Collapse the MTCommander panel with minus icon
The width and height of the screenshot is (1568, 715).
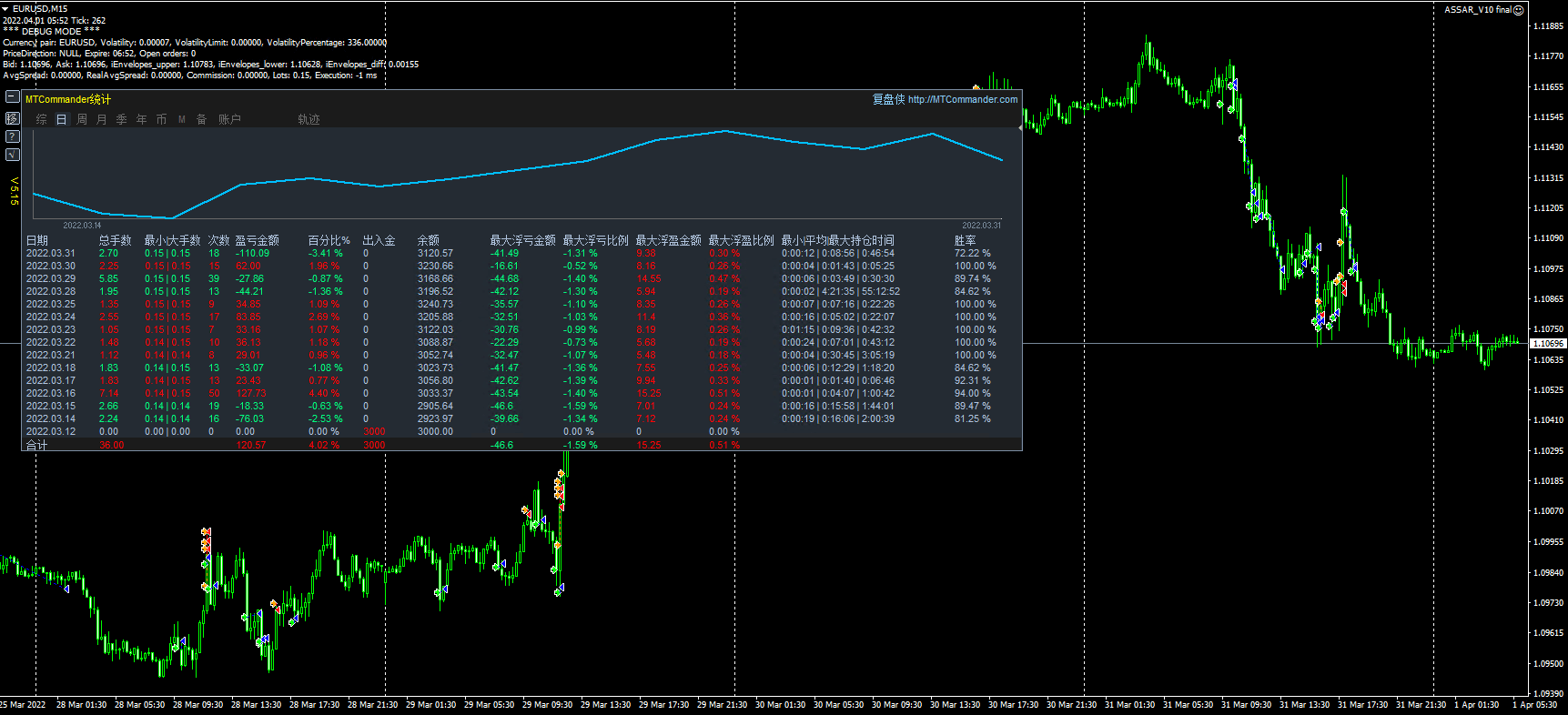(x=12, y=96)
